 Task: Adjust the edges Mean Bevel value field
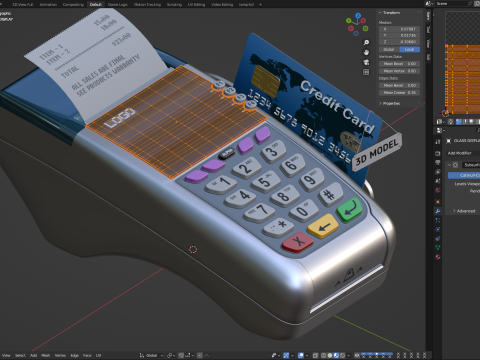(x=399, y=85)
